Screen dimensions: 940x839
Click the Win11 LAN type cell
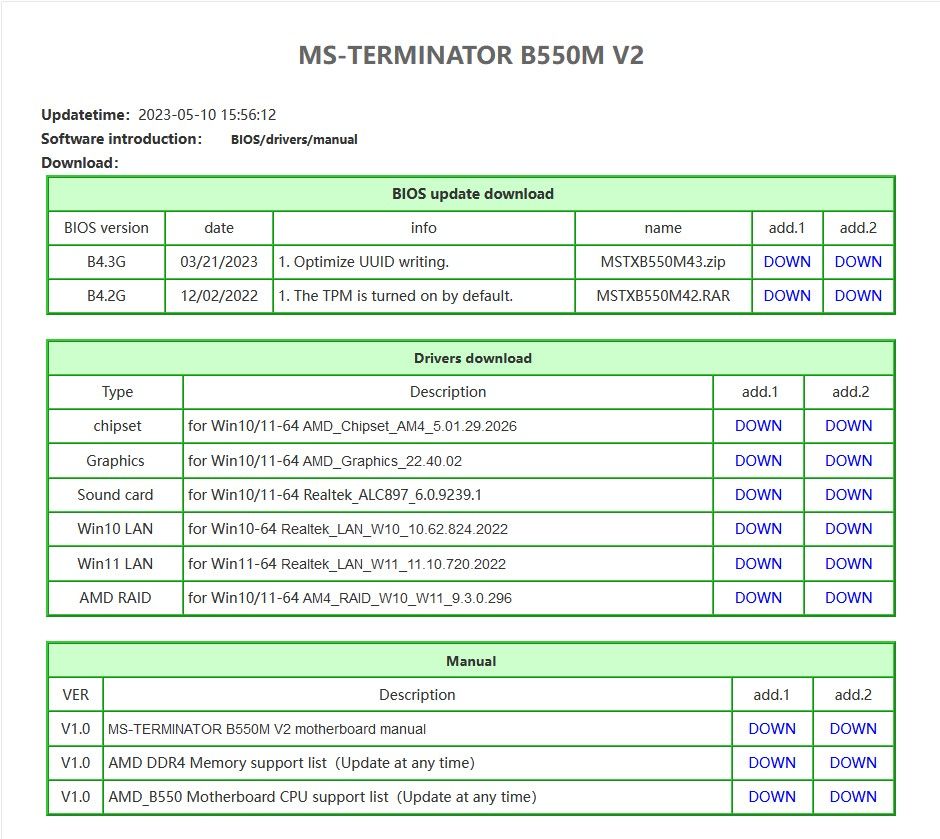(x=116, y=564)
